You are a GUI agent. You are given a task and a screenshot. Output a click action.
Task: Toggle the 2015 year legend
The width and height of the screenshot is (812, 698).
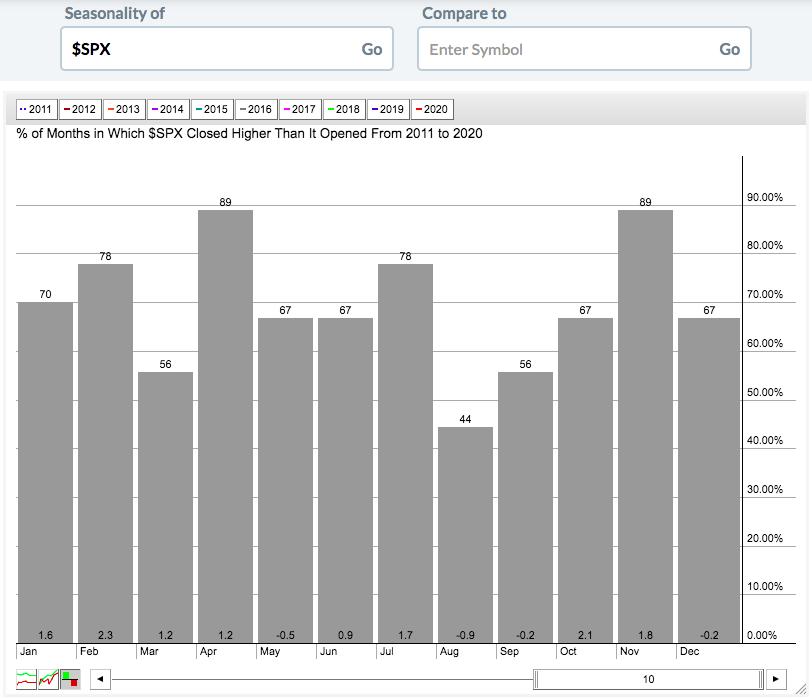[x=212, y=109]
